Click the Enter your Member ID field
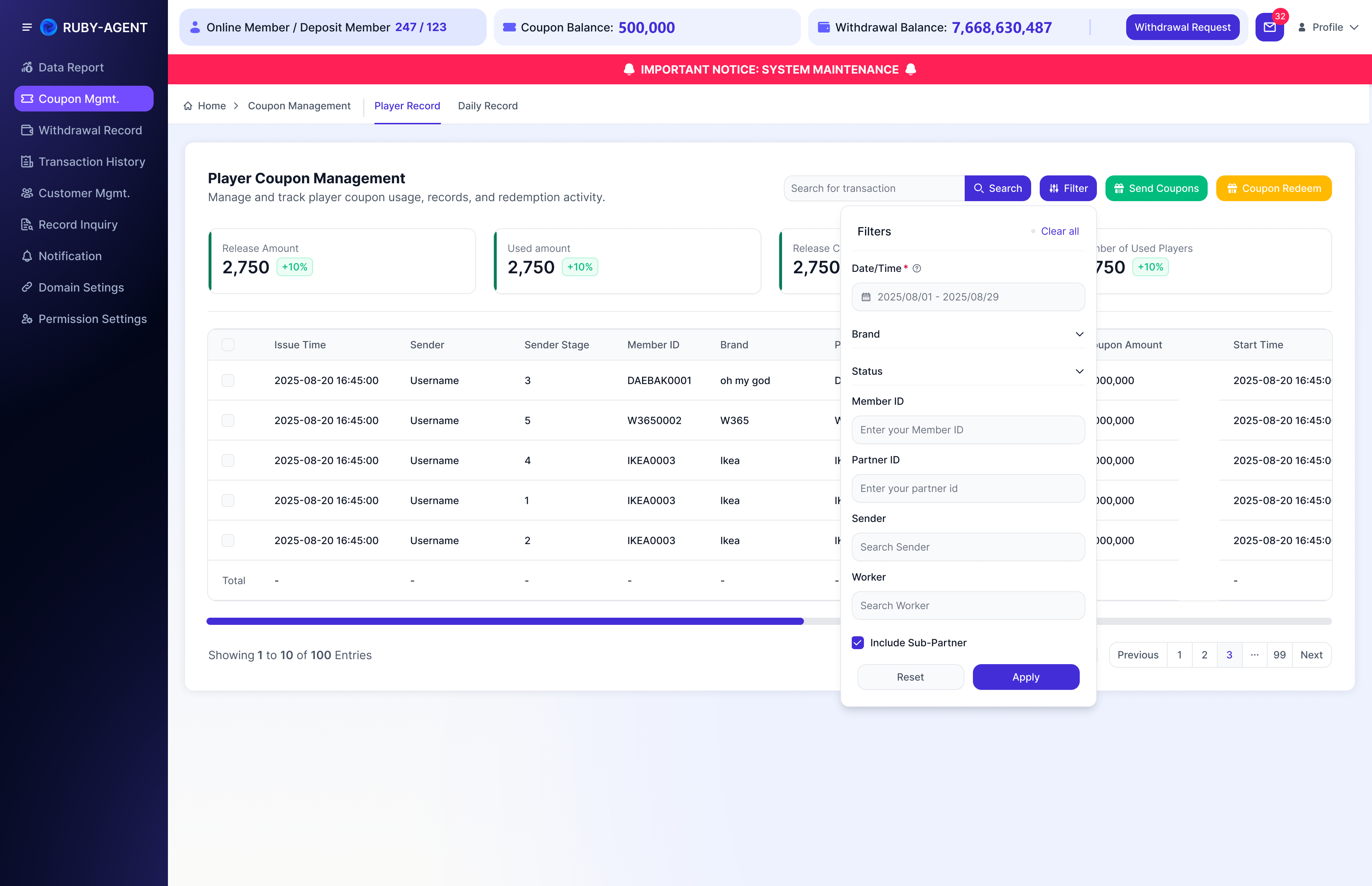 click(968, 430)
